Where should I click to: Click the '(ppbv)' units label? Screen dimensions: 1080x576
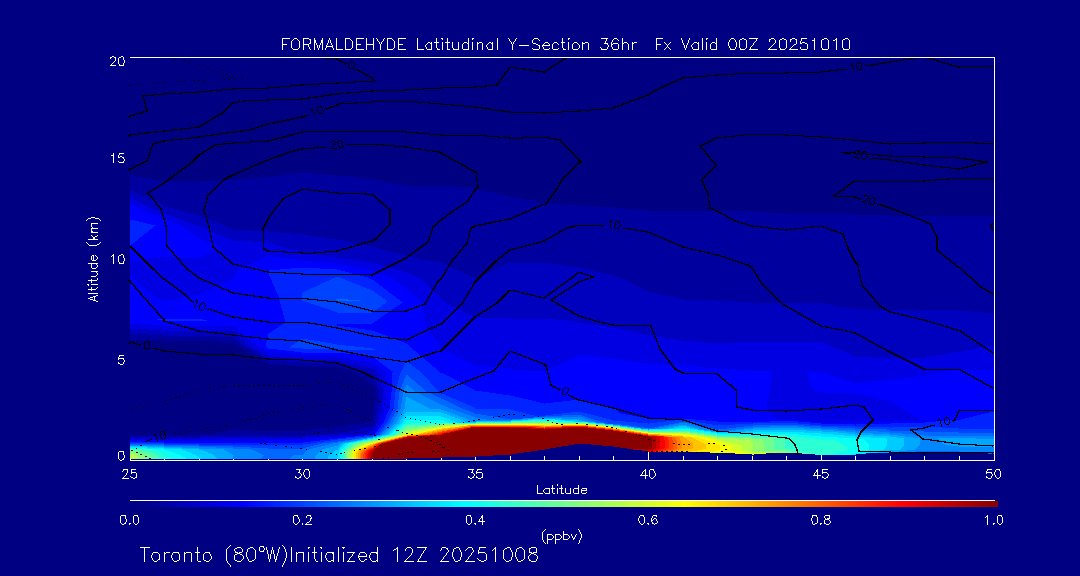point(561,536)
